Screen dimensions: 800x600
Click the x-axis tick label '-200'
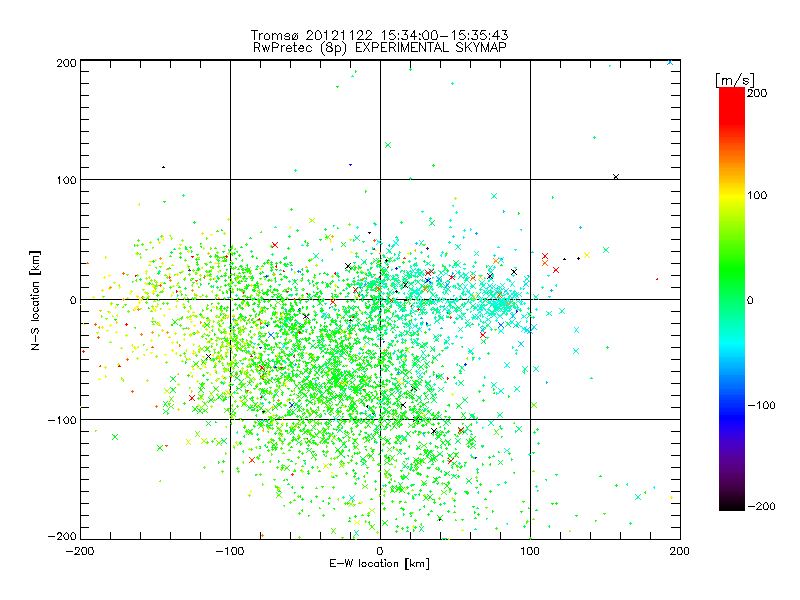(80, 551)
